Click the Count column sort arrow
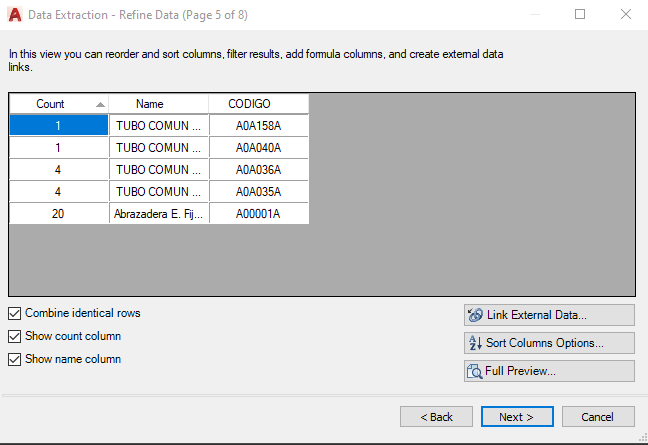Screen dimensions: 648x445 [100, 105]
